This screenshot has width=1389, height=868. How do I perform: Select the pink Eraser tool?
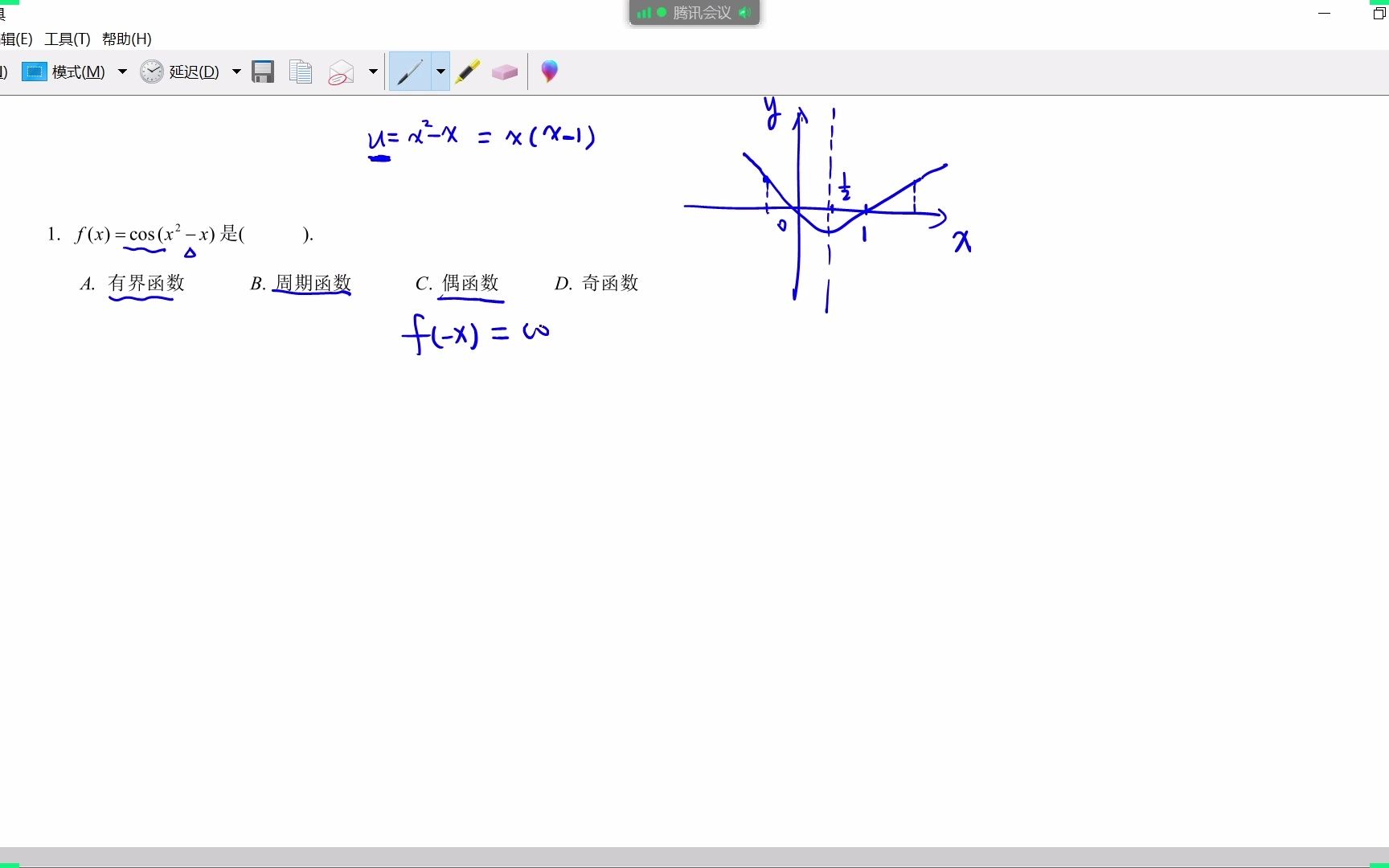(x=505, y=72)
